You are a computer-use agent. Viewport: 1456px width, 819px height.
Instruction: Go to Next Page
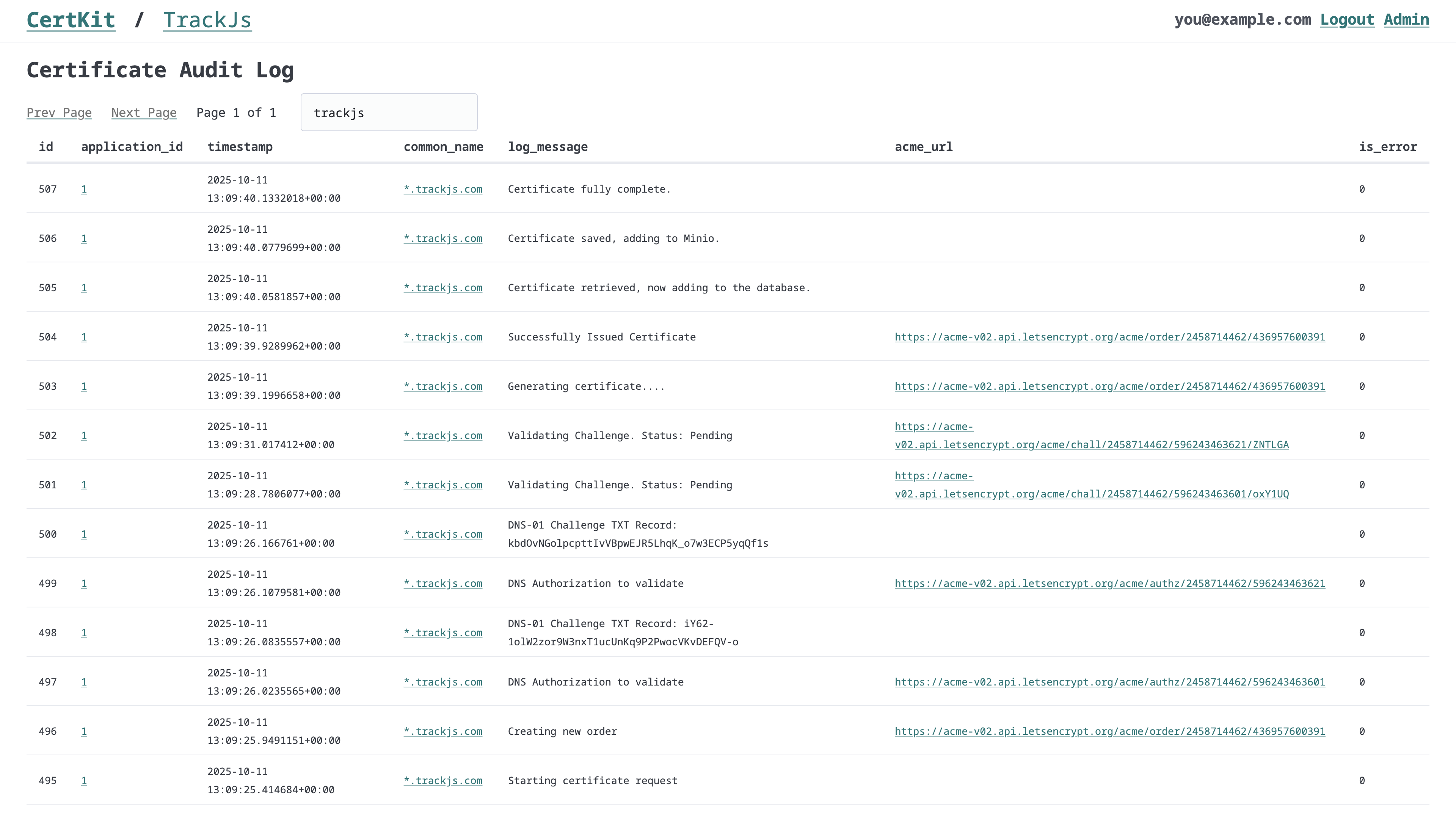pos(144,113)
